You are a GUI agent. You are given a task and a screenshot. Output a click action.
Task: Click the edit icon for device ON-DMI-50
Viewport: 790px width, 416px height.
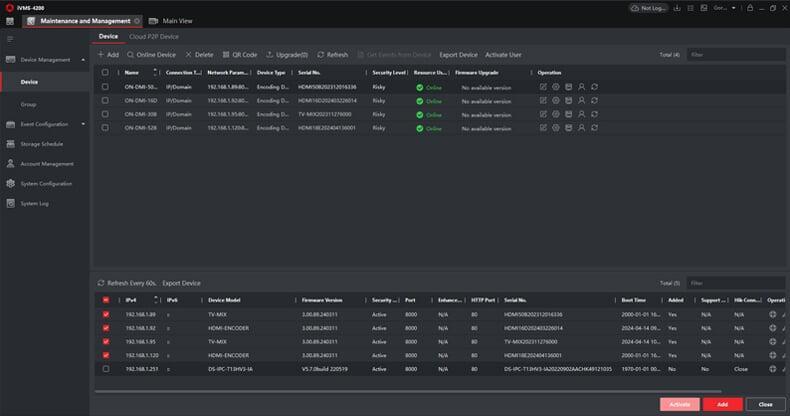543,87
